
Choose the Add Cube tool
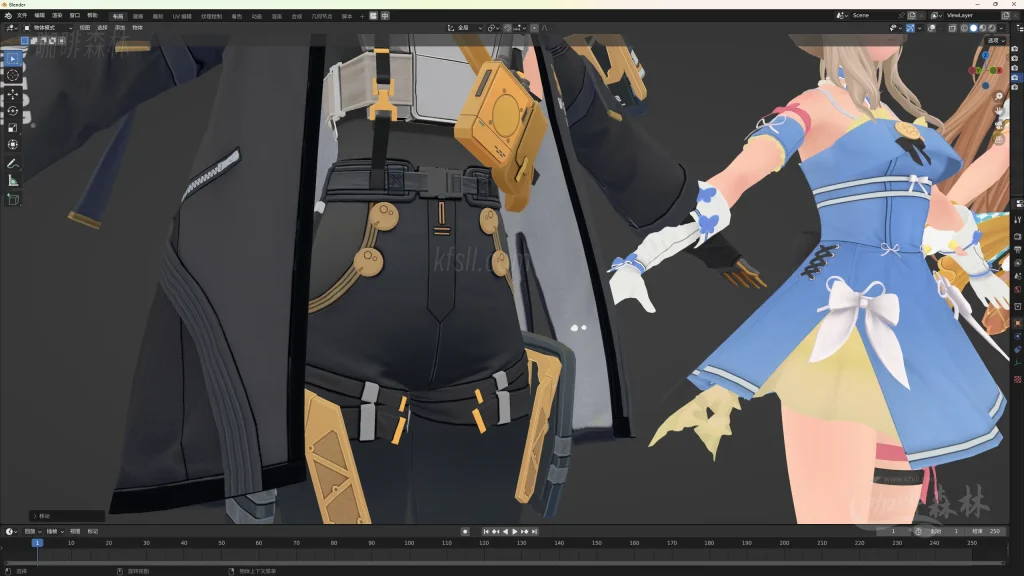[x=12, y=199]
